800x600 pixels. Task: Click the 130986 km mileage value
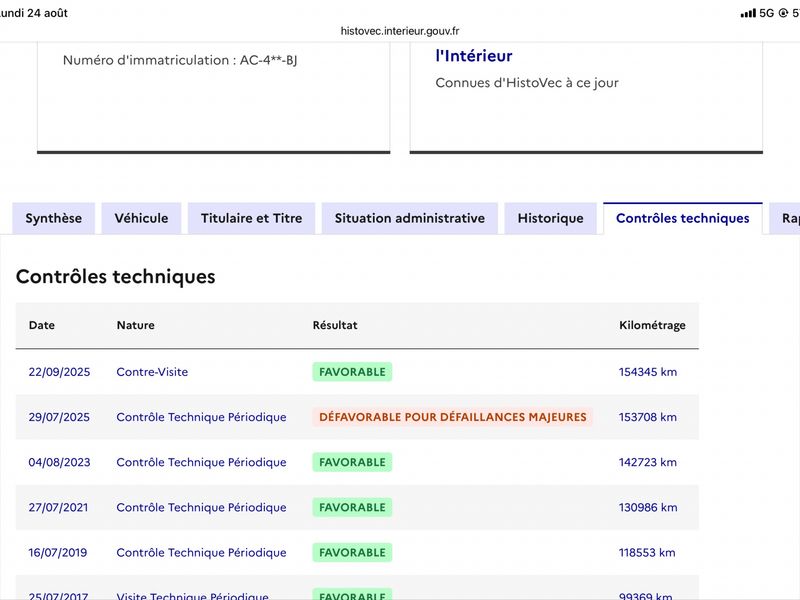(648, 507)
